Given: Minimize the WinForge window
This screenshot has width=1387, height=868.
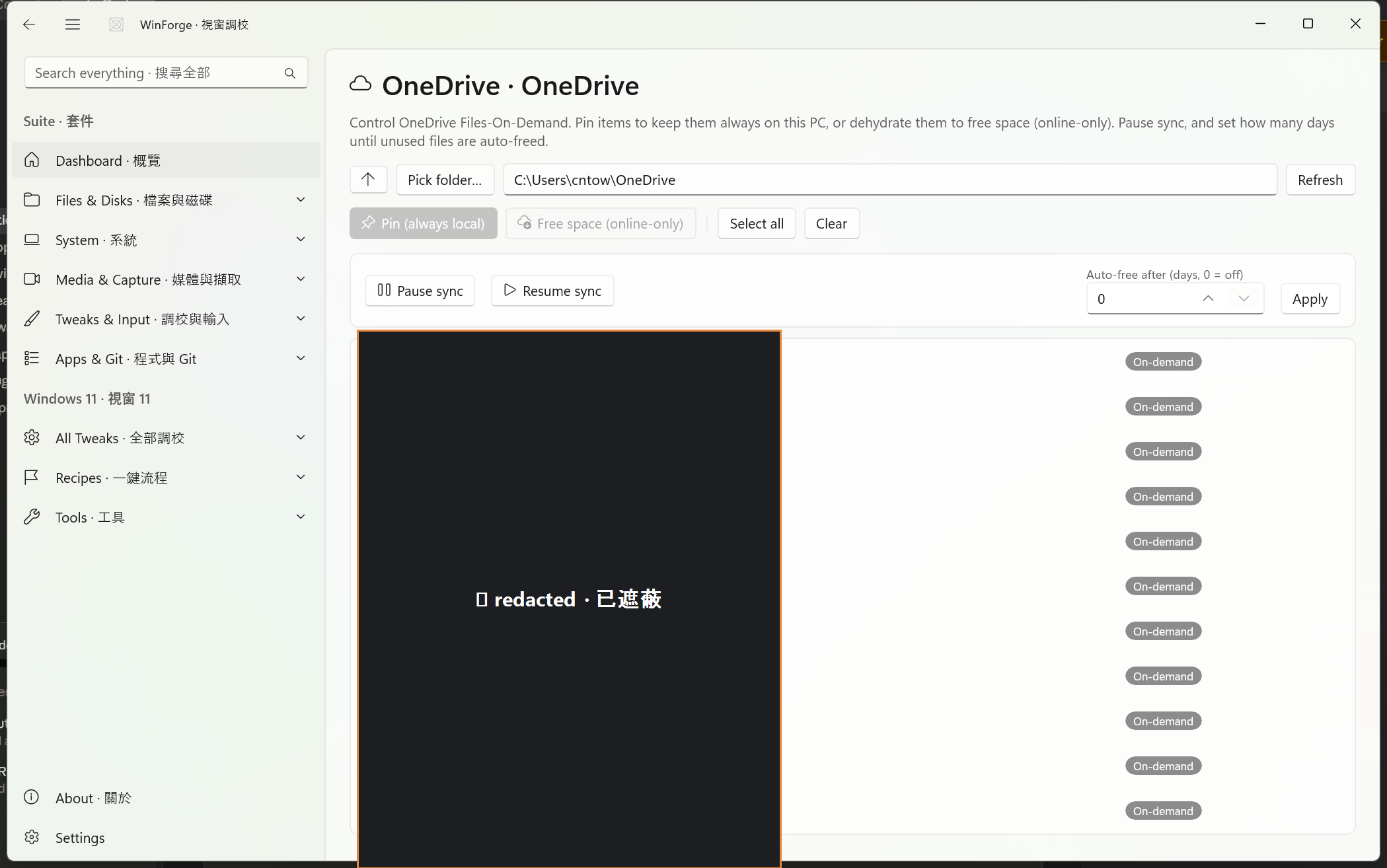Looking at the screenshot, I should (1260, 24).
